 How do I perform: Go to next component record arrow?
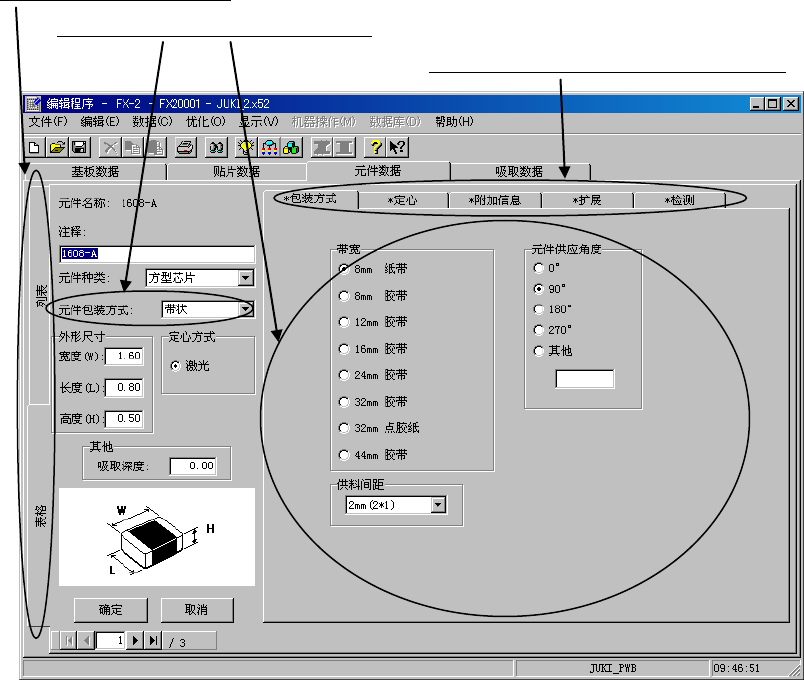coord(136,641)
